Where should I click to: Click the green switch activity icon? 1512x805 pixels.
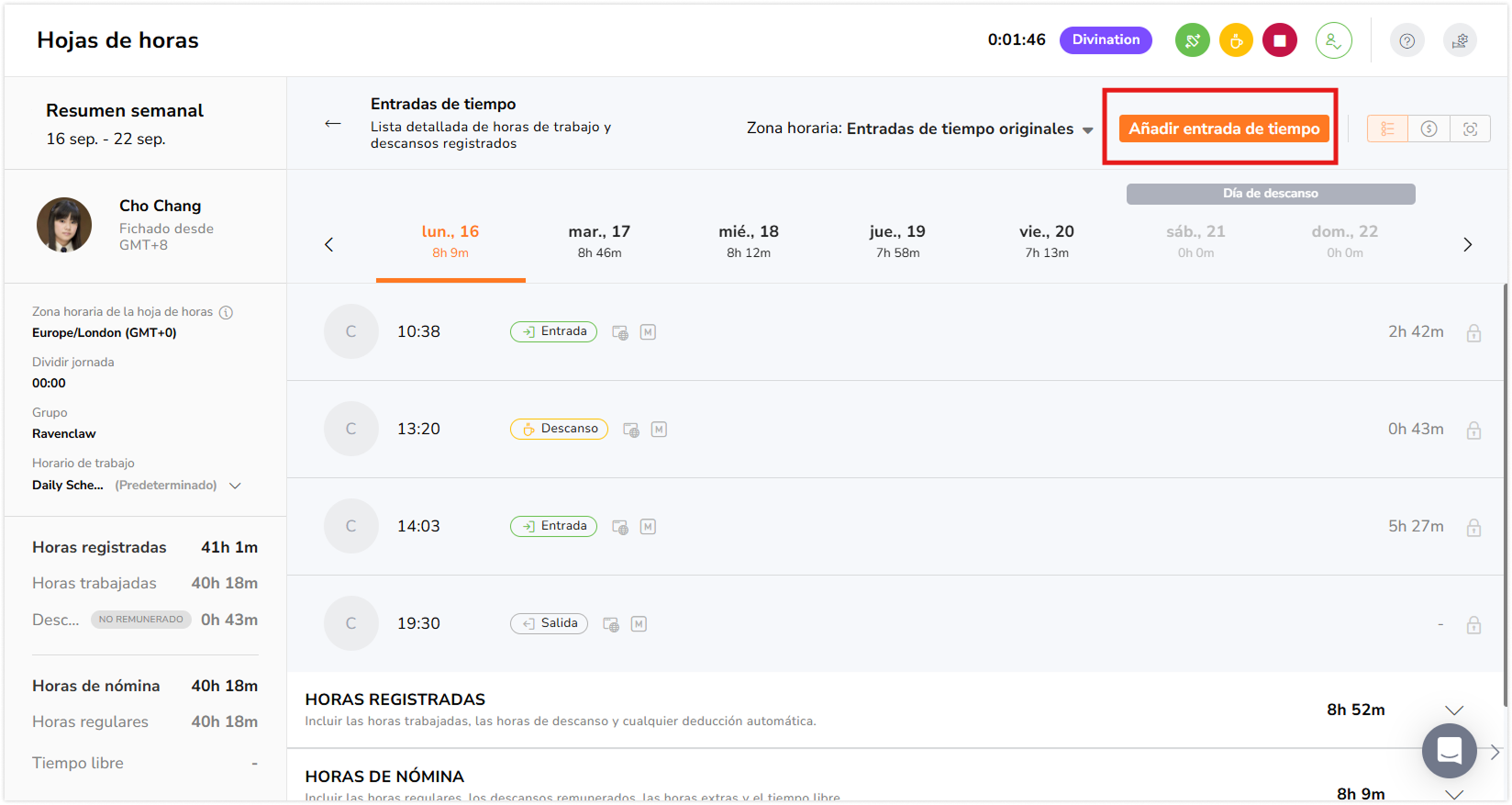pyautogui.click(x=1192, y=40)
